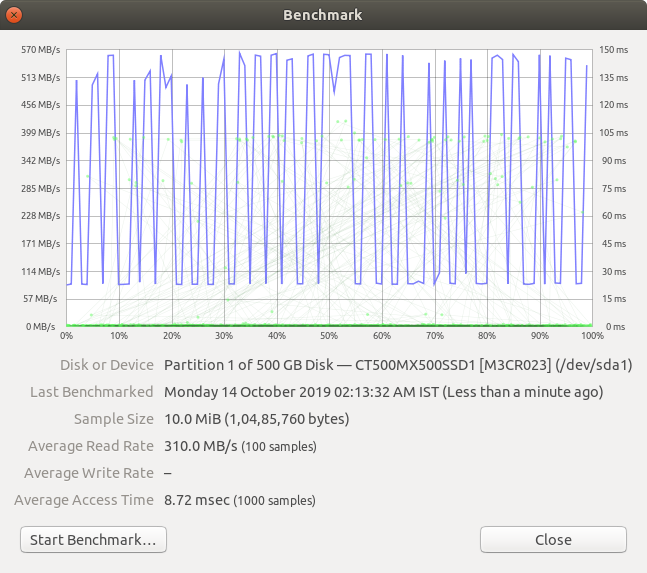647x573 pixels.
Task: Click the Start Benchmark… button
Action: pyautogui.click(x=93, y=539)
